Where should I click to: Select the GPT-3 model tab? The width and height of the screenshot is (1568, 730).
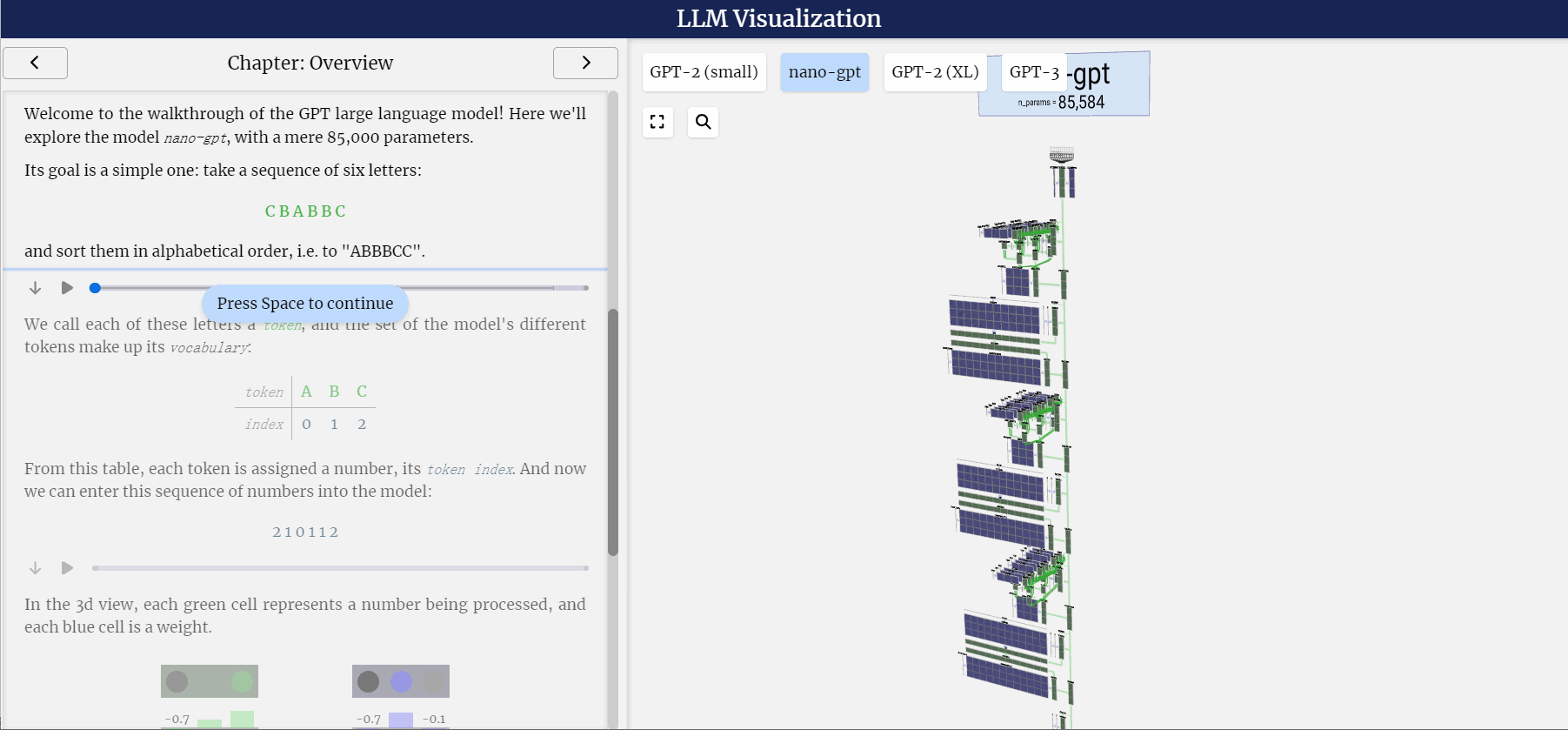point(1034,72)
